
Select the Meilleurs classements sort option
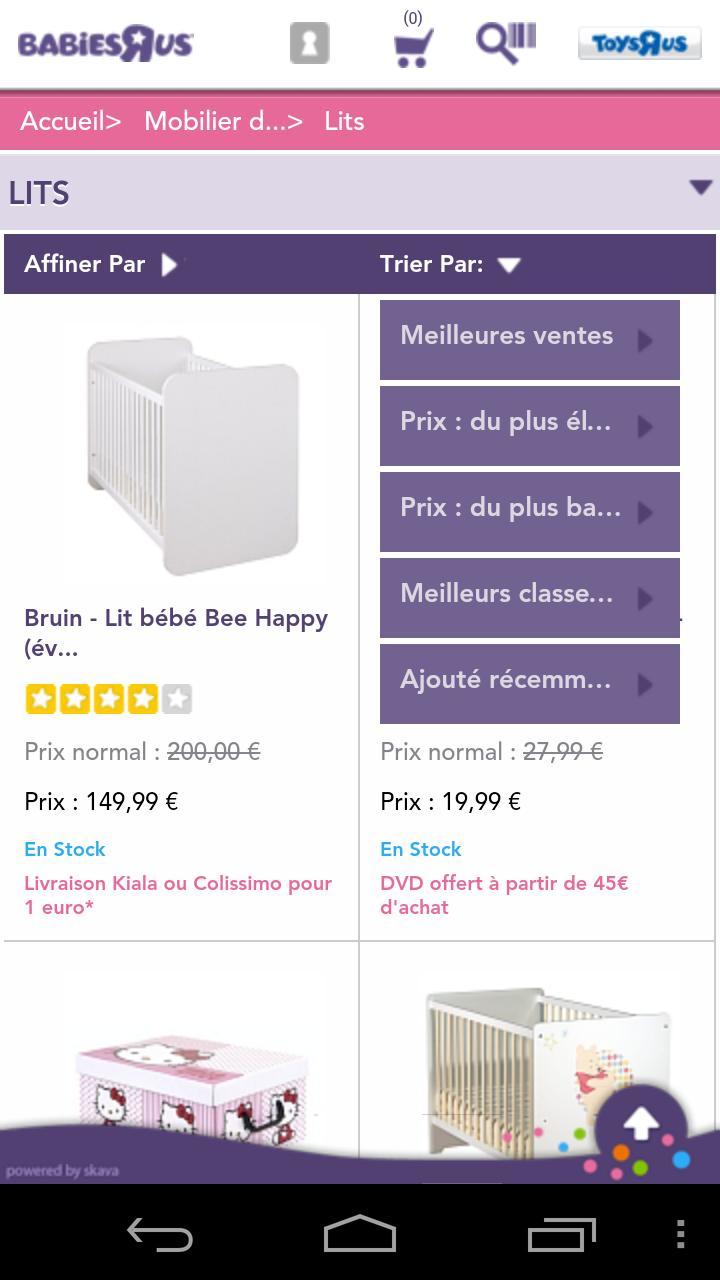[x=529, y=596]
